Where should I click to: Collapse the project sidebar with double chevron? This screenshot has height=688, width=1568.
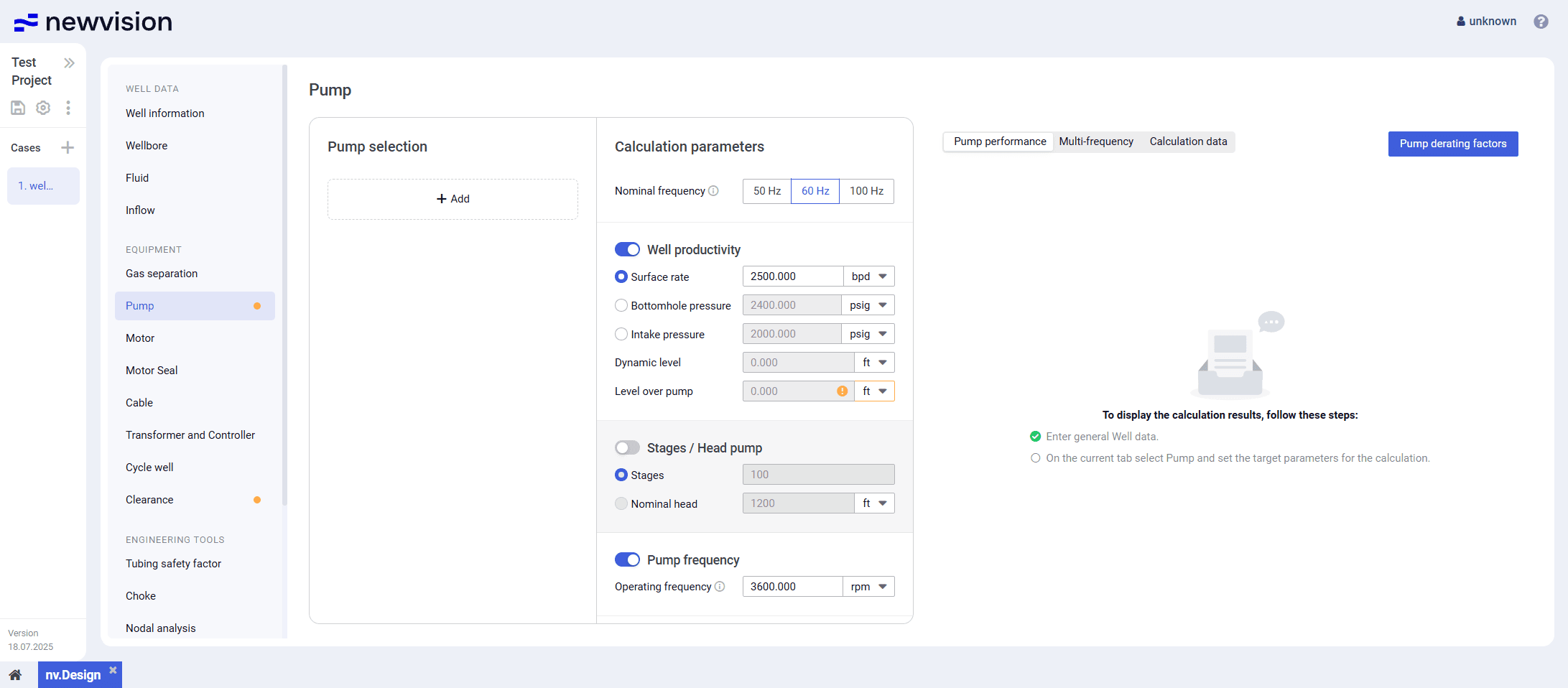pyautogui.click(x=69, y=63)
